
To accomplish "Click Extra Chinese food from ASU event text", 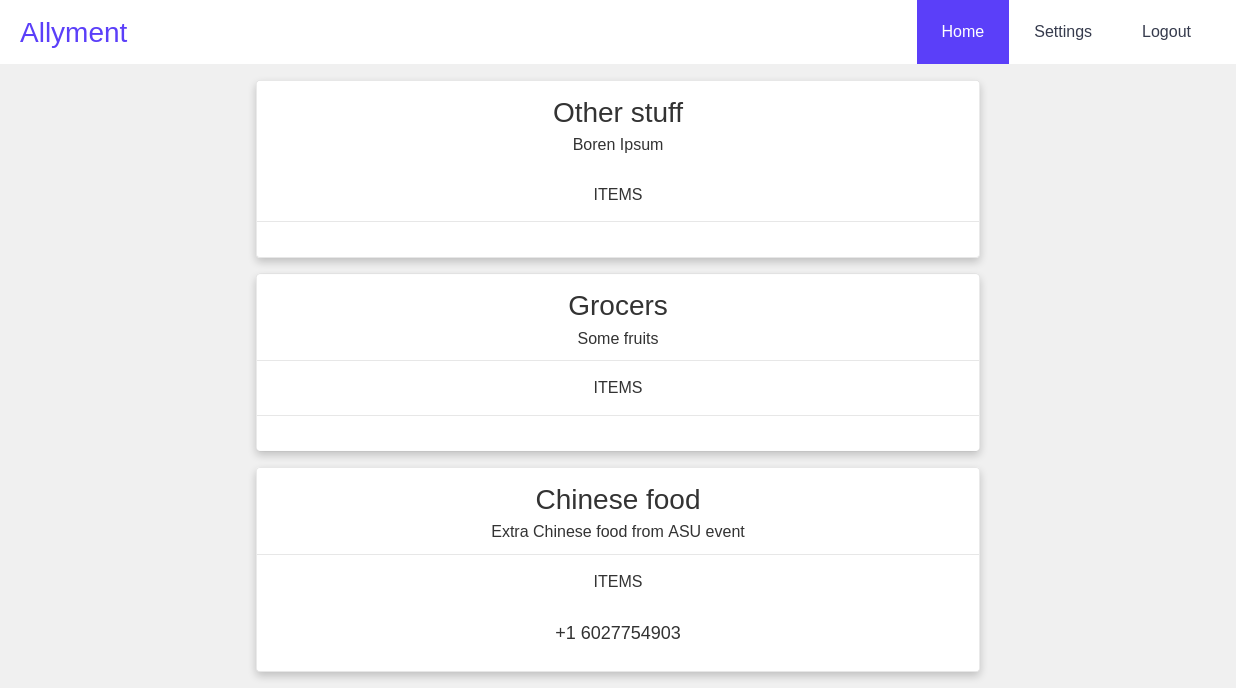I will coord(618,532).
